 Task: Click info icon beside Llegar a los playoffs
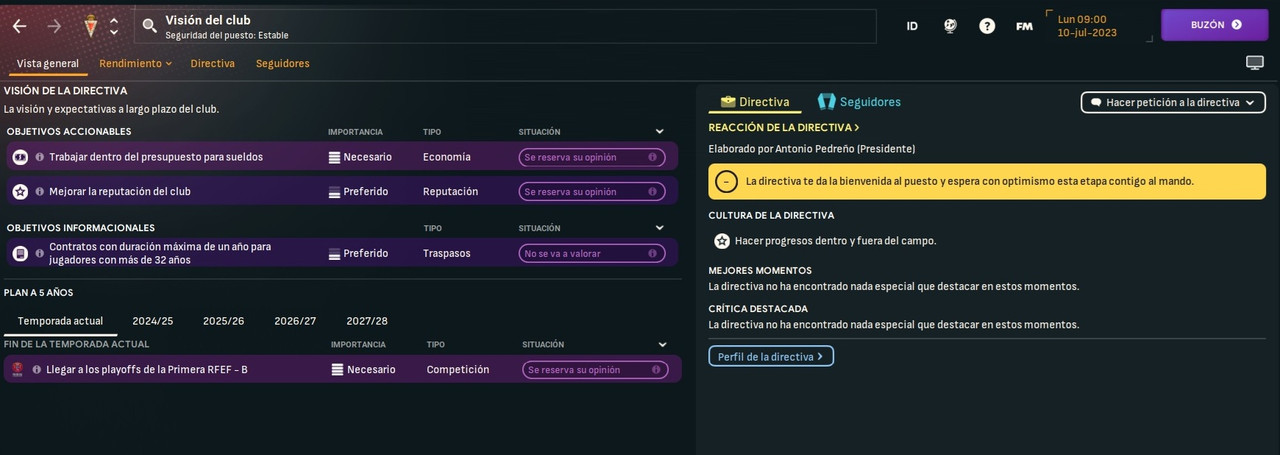[x=37, y=369]
